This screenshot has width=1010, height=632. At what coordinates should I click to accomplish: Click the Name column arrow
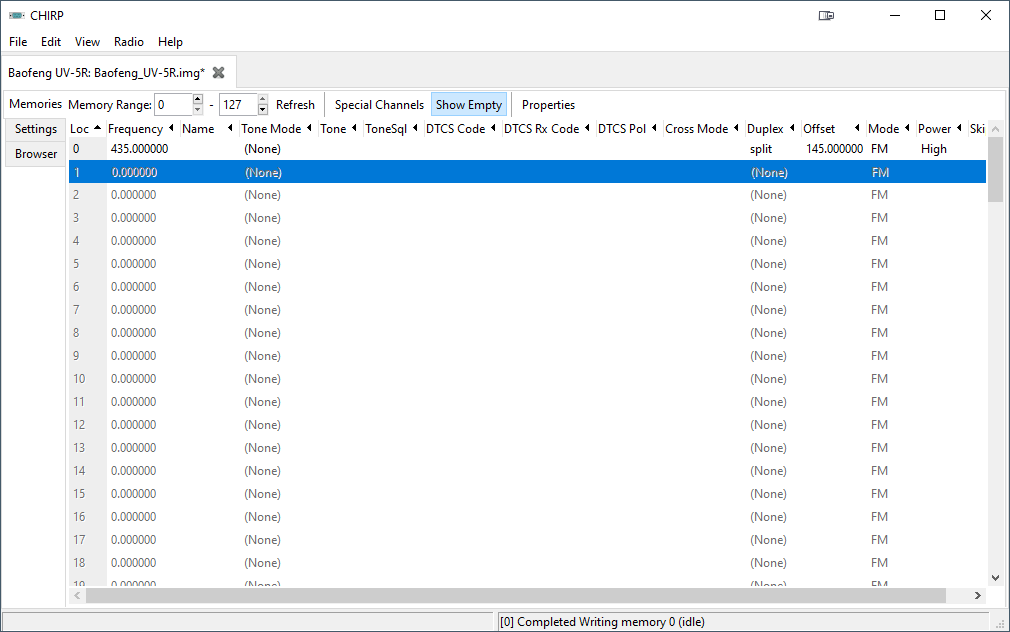tap(230, 128)
